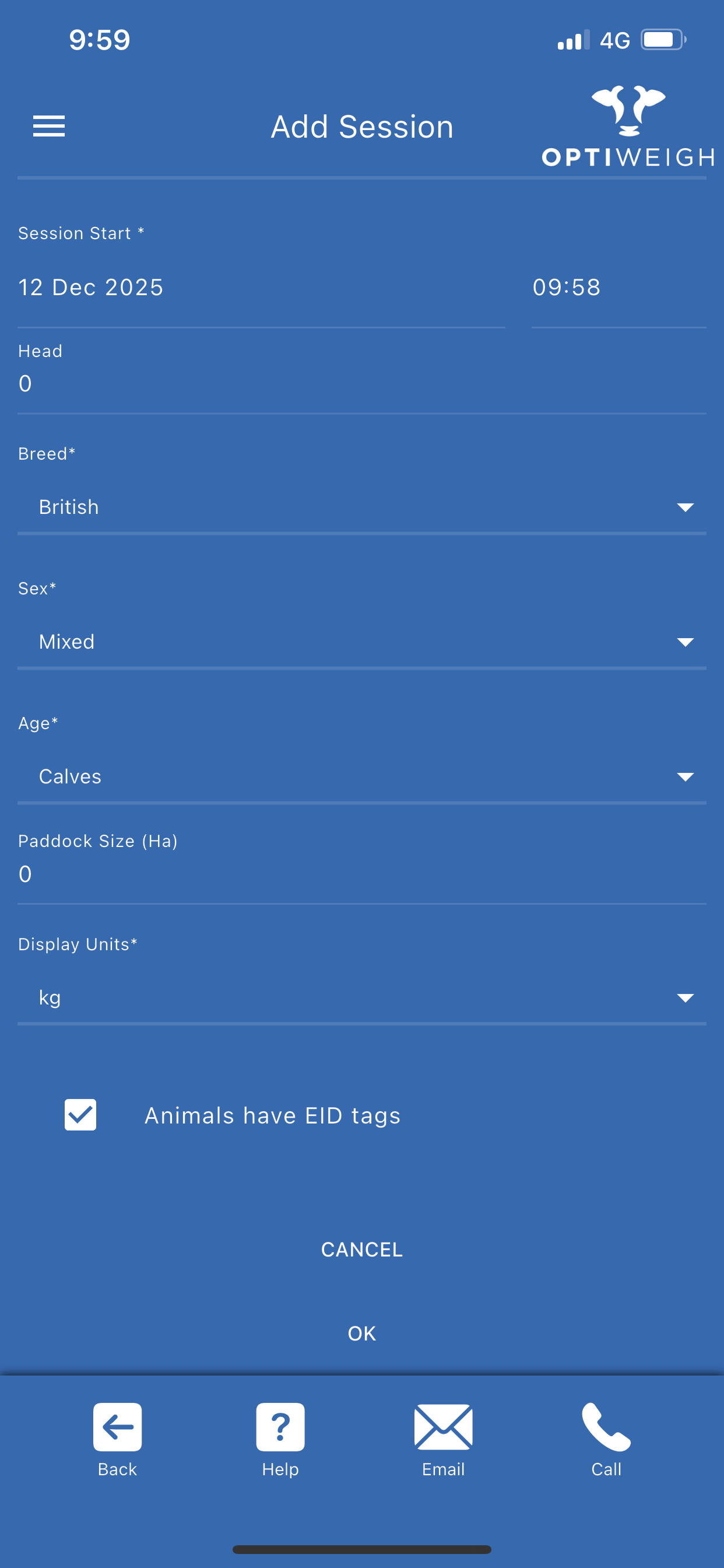Image resolution: width=724 pixels, height=1568 pixels.
Task: Tap the Back arrow icon
Action: [x=117, y=1427]
